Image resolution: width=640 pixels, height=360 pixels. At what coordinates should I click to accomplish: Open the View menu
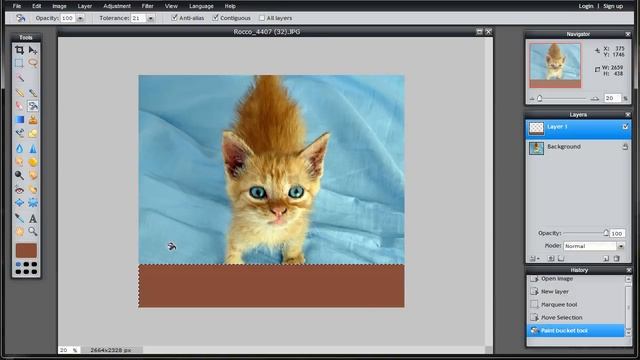[171, 6]
